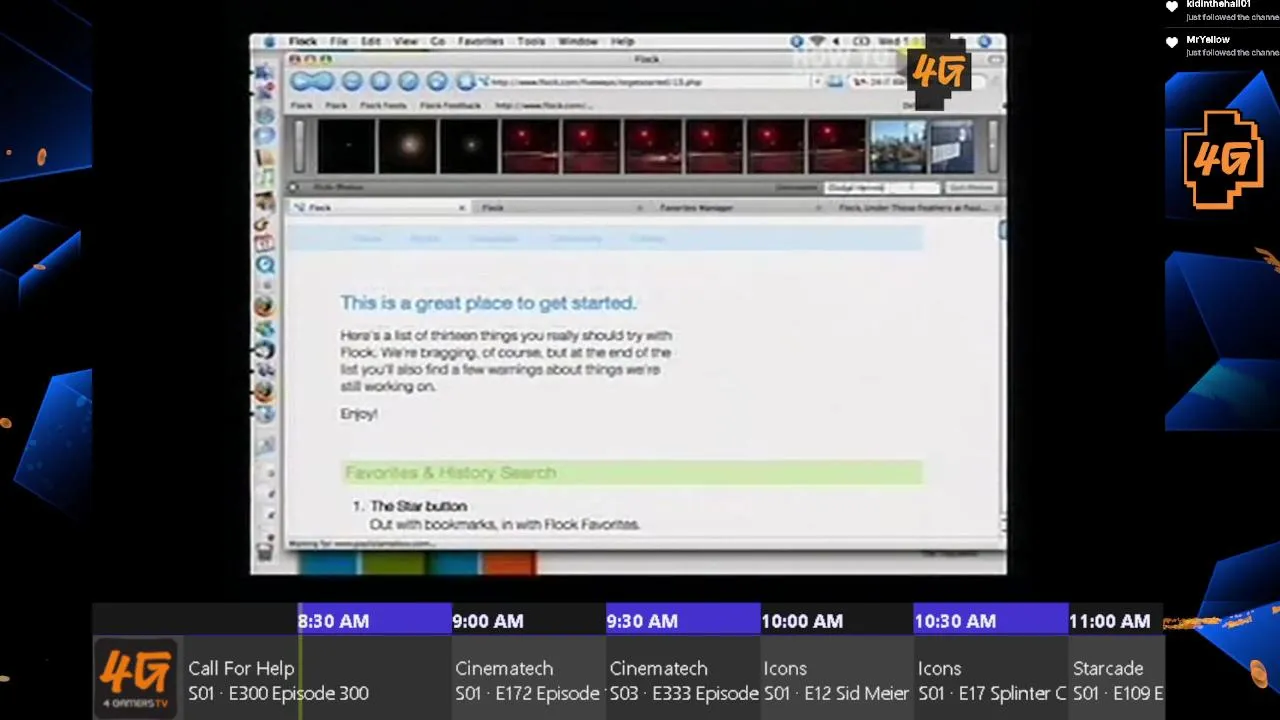Click 'The Star button' list item
The width and height of the screenshot is (1280, 720).
418,506
